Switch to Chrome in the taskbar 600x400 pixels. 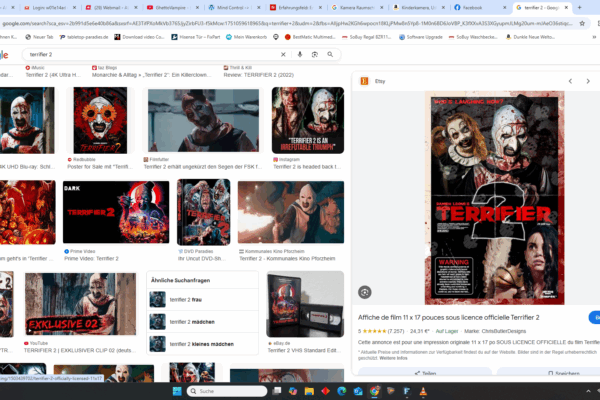point(375,391)
